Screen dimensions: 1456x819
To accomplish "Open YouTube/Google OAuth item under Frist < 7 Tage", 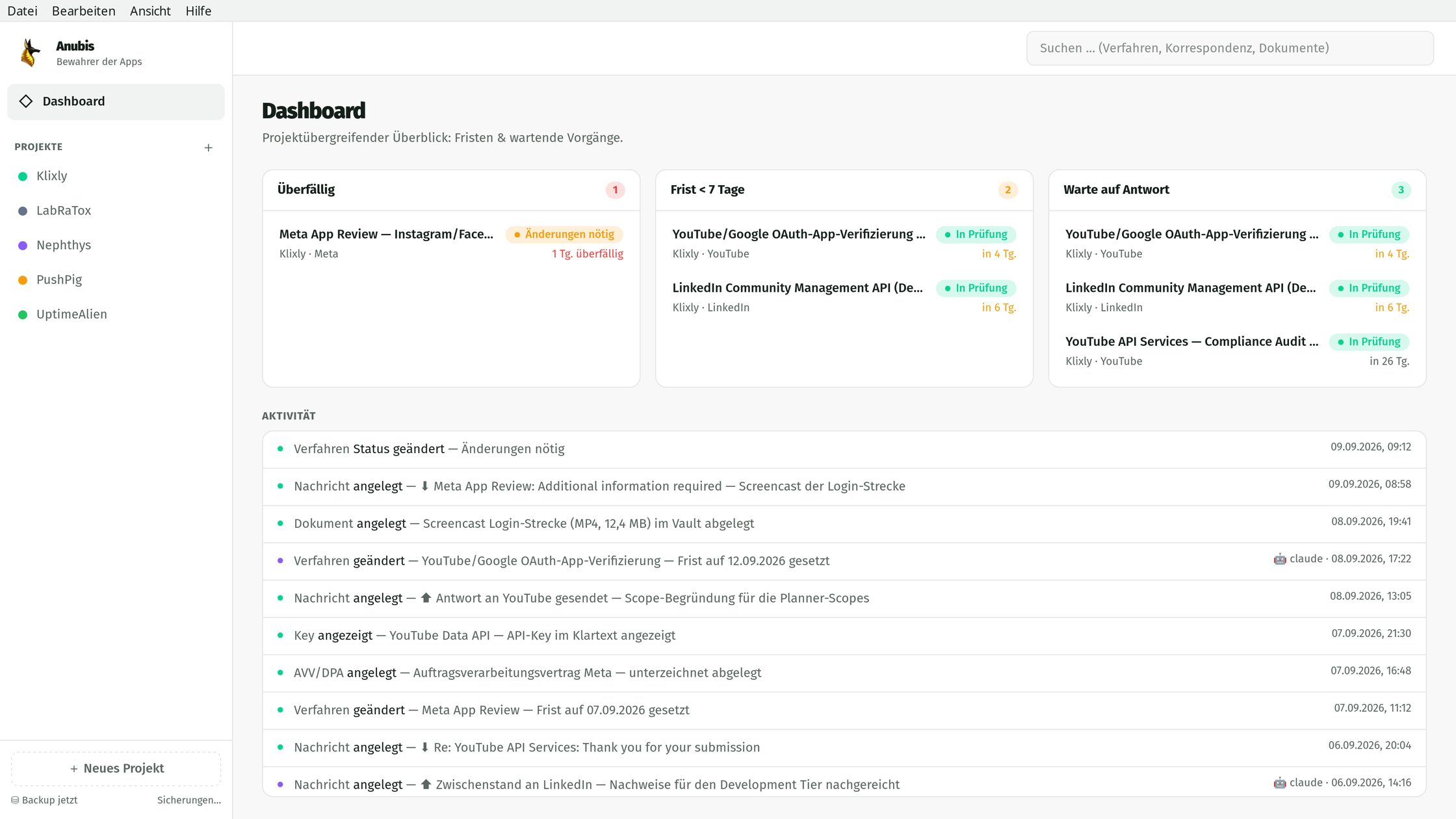I will point(844,244).
